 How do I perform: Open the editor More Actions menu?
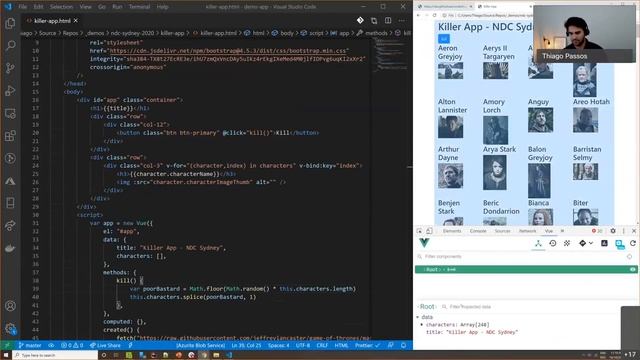pyautogui.click(x=402, y=20)
